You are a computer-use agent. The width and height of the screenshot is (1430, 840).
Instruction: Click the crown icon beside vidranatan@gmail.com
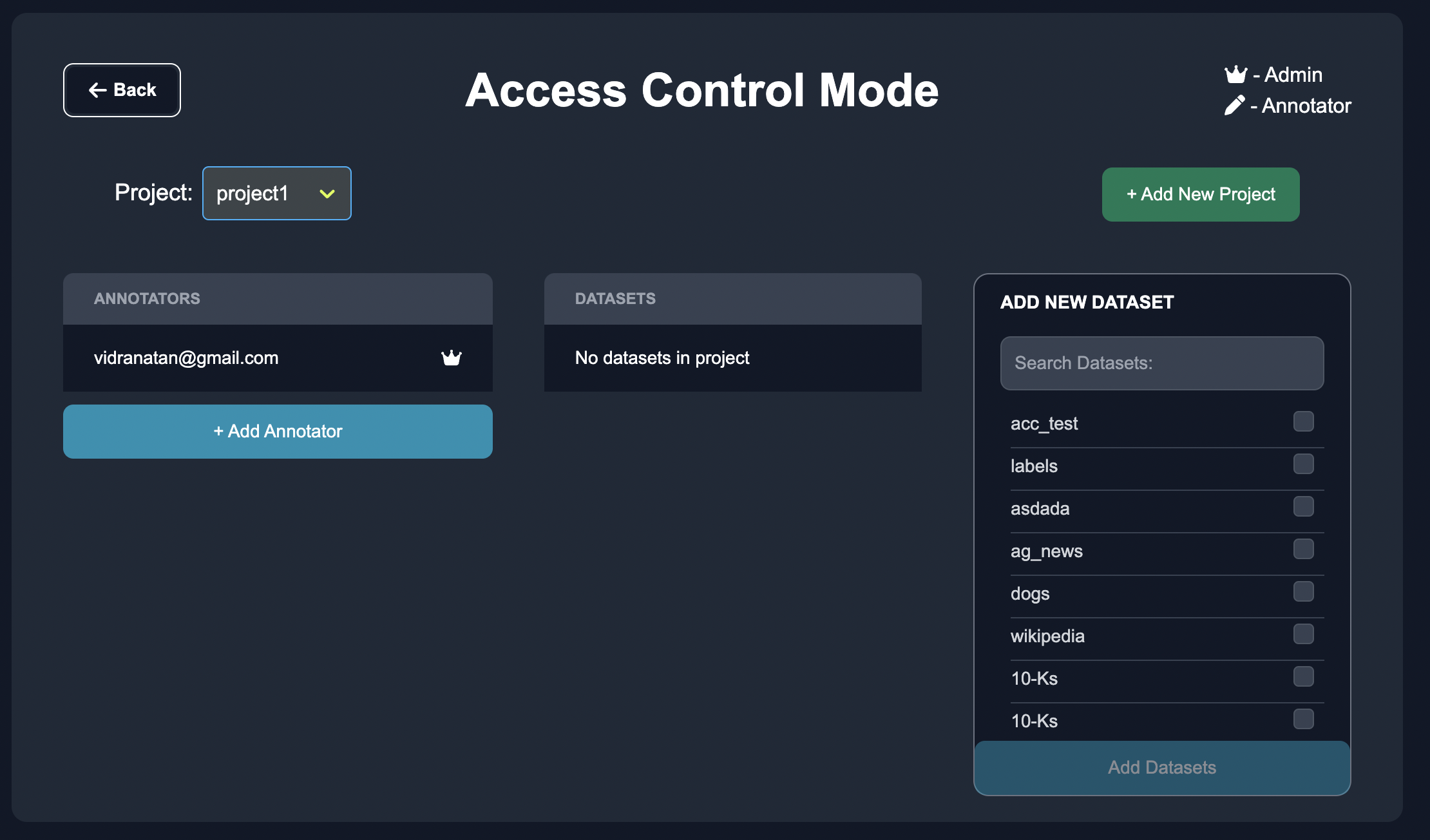pyautogui.click(x=452, y=358)
